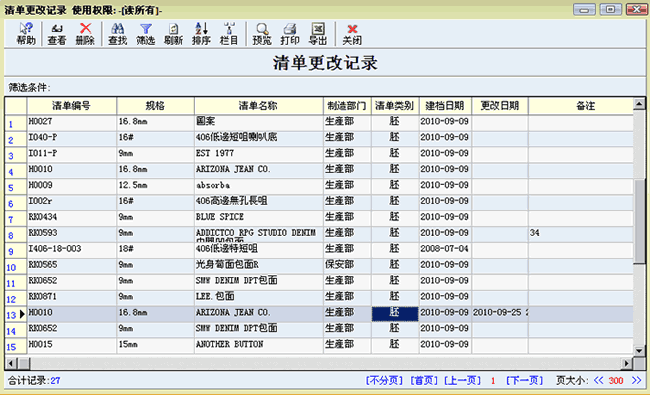Click the vertical scrollbar up arrow
The image size is (650, 395).
click(x=639, y=104)
